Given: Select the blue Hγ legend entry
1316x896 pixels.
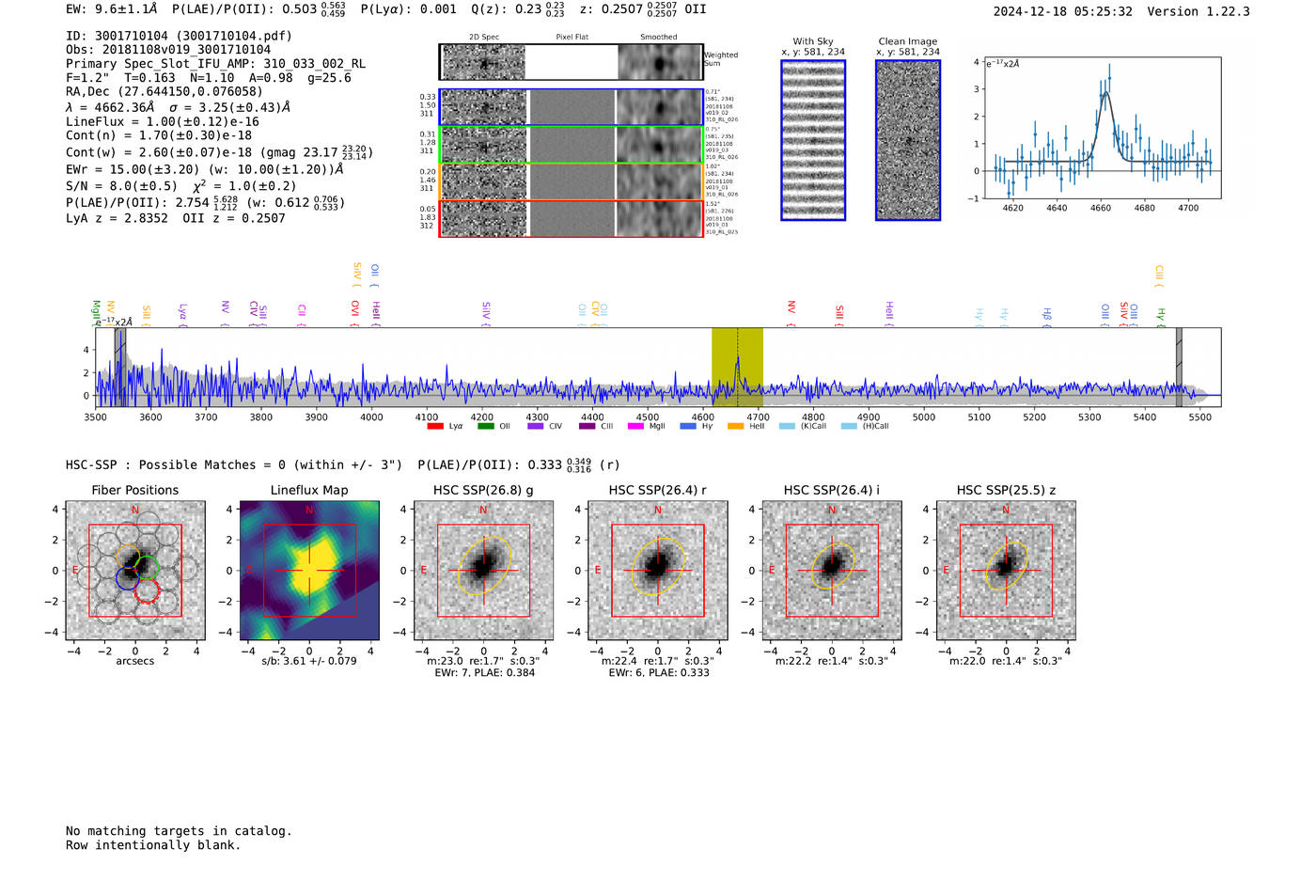Looking at the screenshot, I should (697, 426).
